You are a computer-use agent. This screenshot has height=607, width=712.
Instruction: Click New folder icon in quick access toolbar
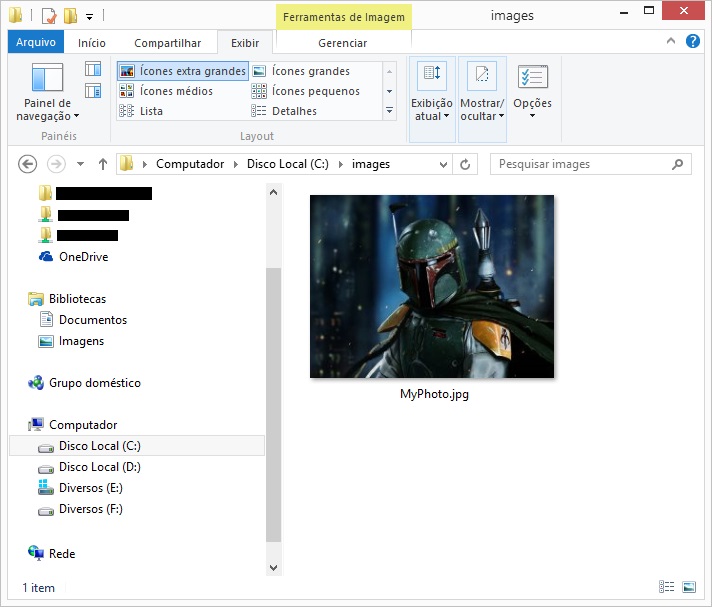click(70, 16)
